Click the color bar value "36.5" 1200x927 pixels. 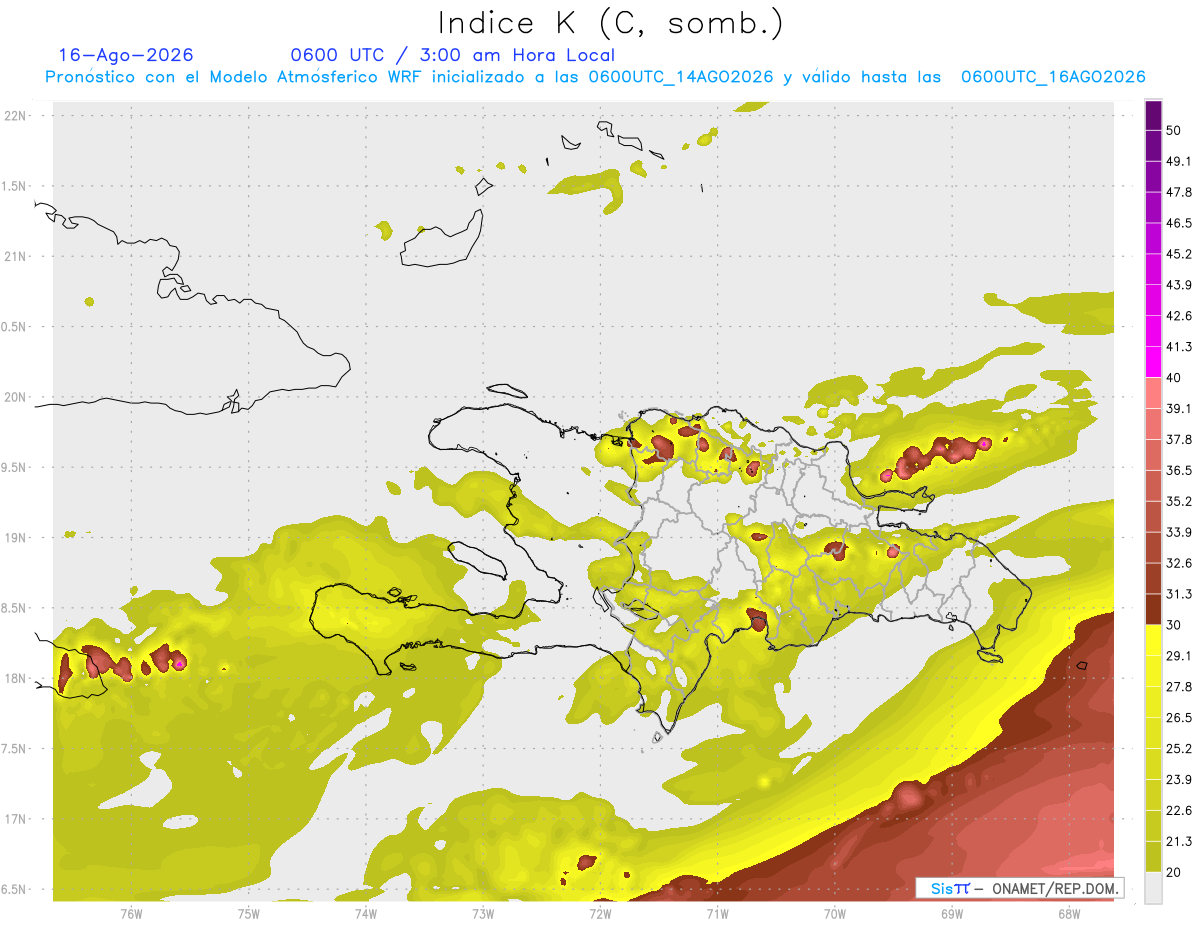[x=1179, y=470]
